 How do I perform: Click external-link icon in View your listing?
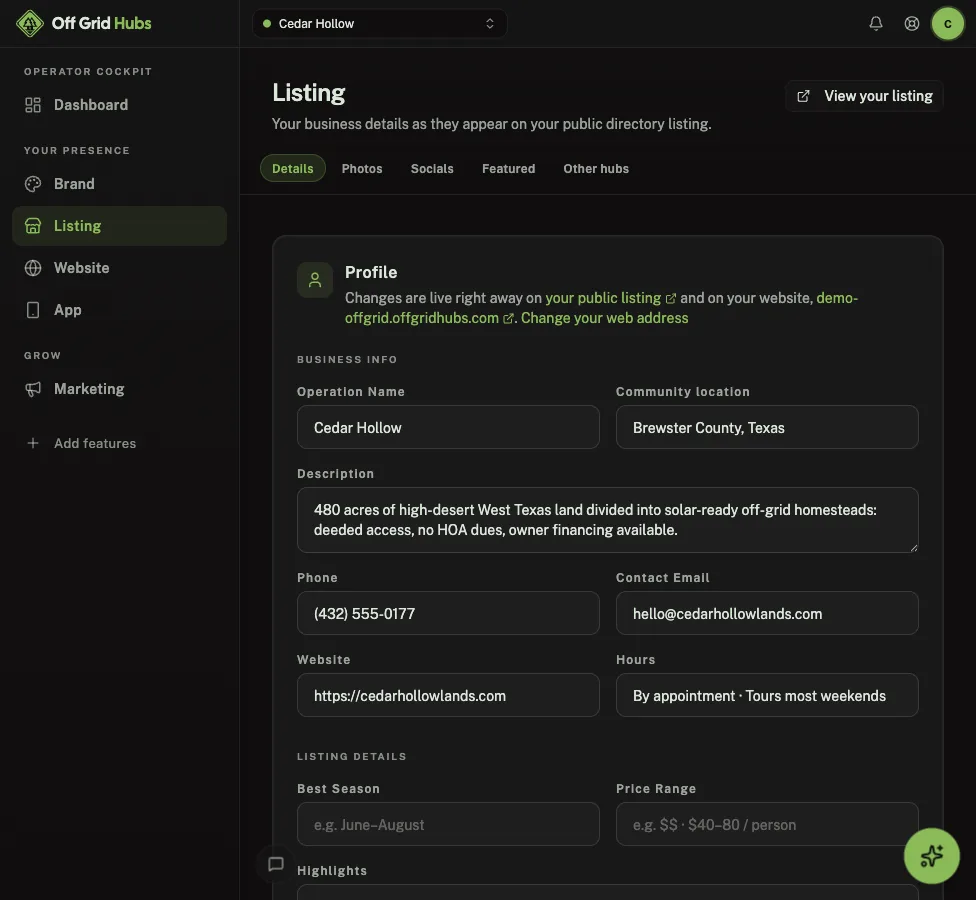tap(804, 96)
